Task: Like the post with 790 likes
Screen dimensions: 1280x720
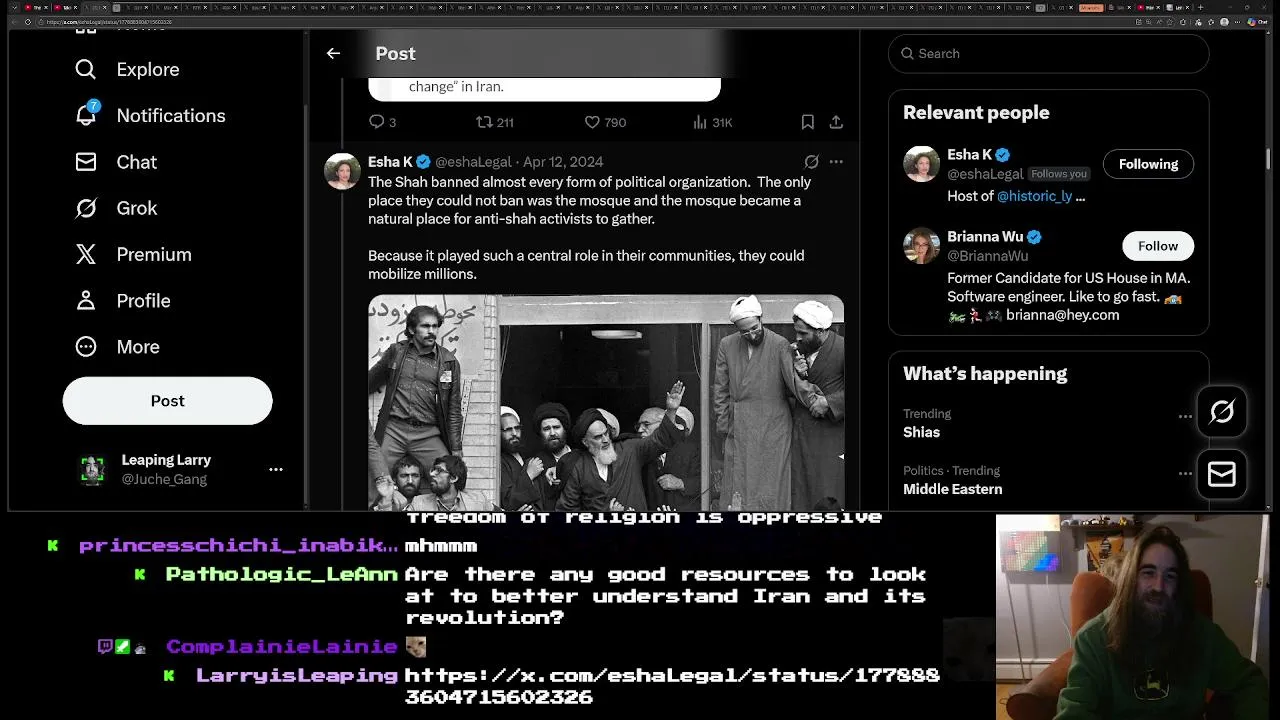Action: tap(605, 122)
